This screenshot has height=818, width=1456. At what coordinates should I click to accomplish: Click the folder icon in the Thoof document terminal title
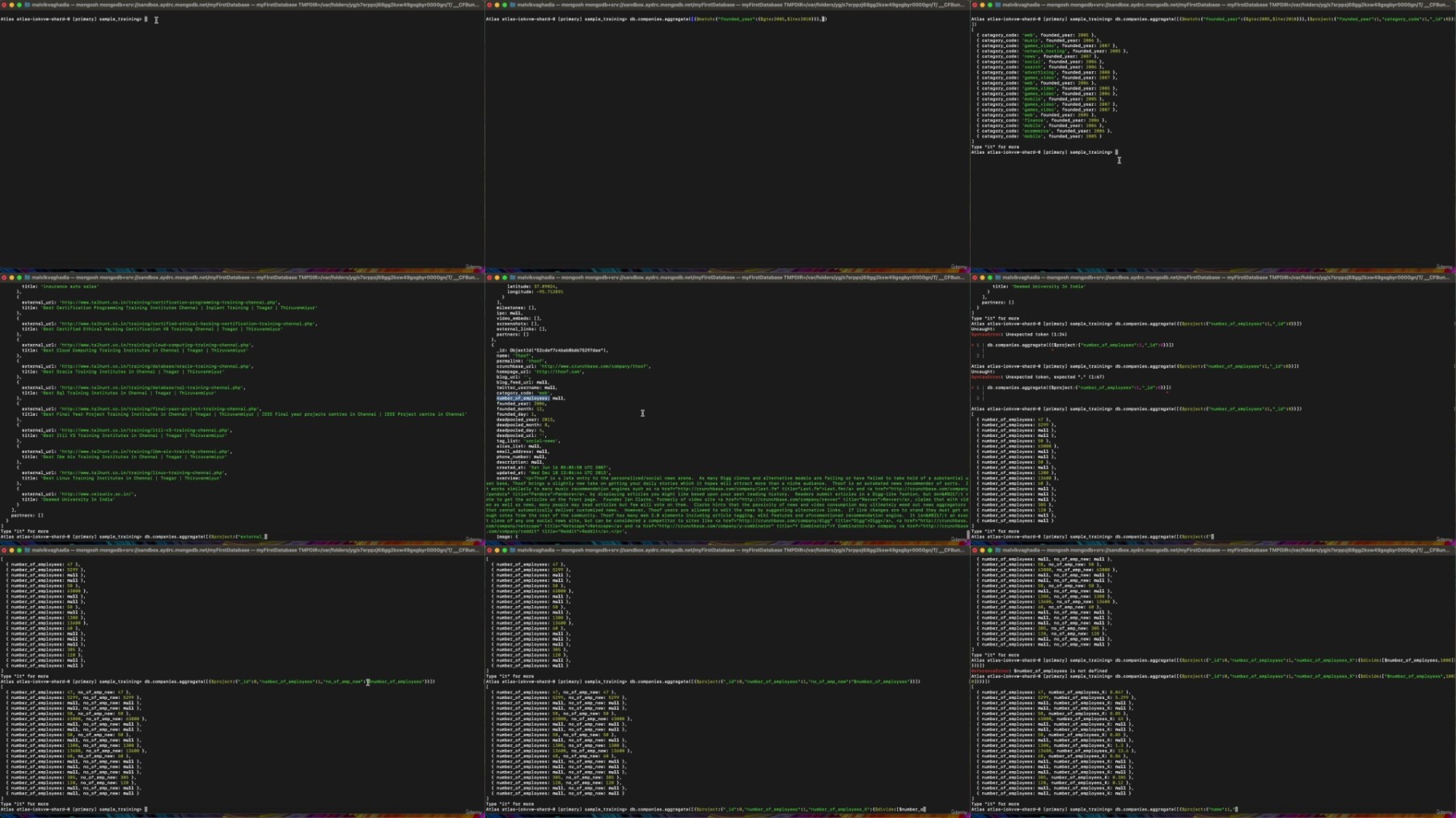[512, 278]
